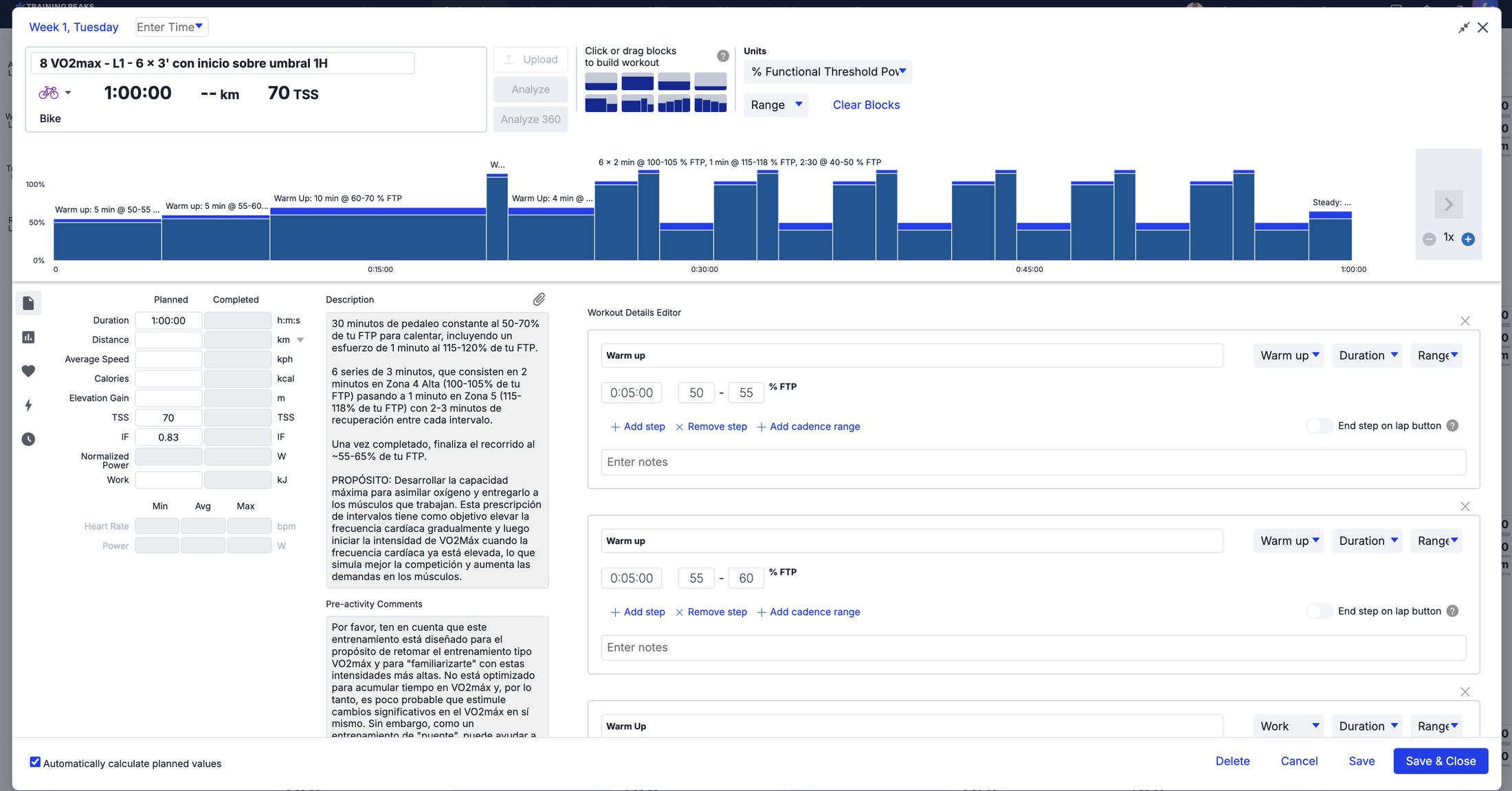Zoom out the workout graph
The width and height of the screenshot is (1512, 791).
(x=1429, y=238)
